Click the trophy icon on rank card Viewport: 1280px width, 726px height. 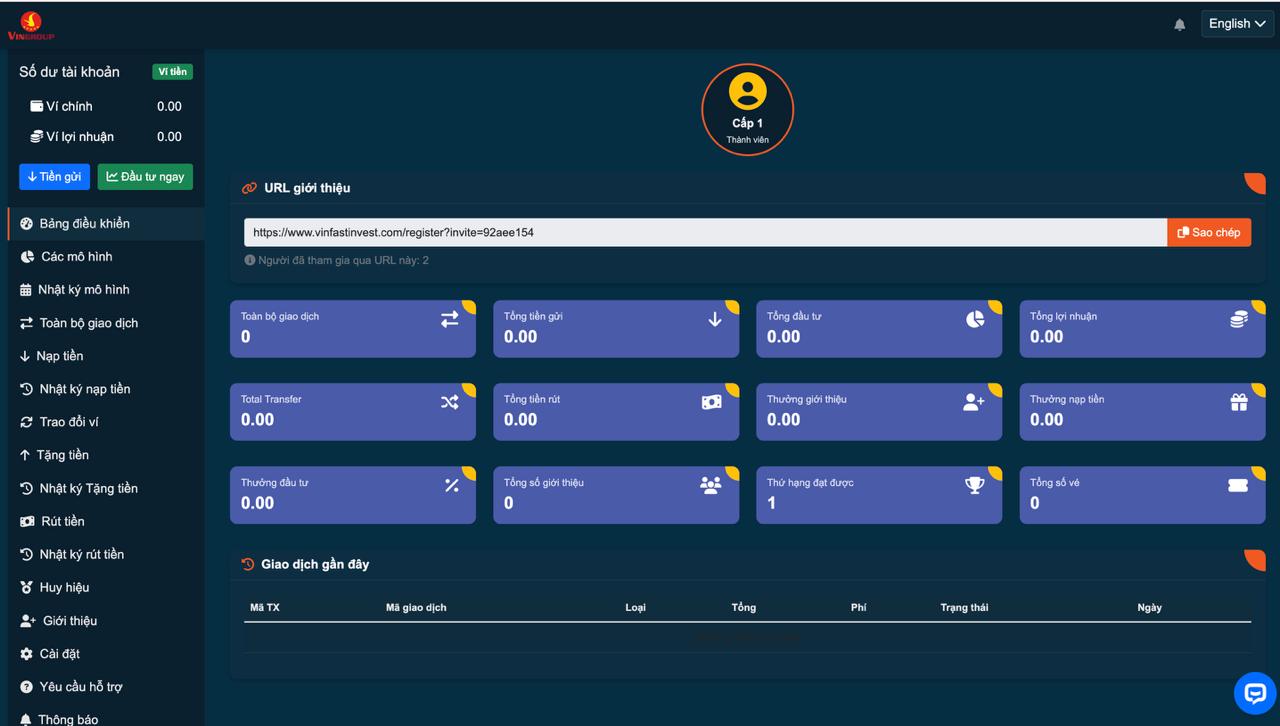[974, 485]
